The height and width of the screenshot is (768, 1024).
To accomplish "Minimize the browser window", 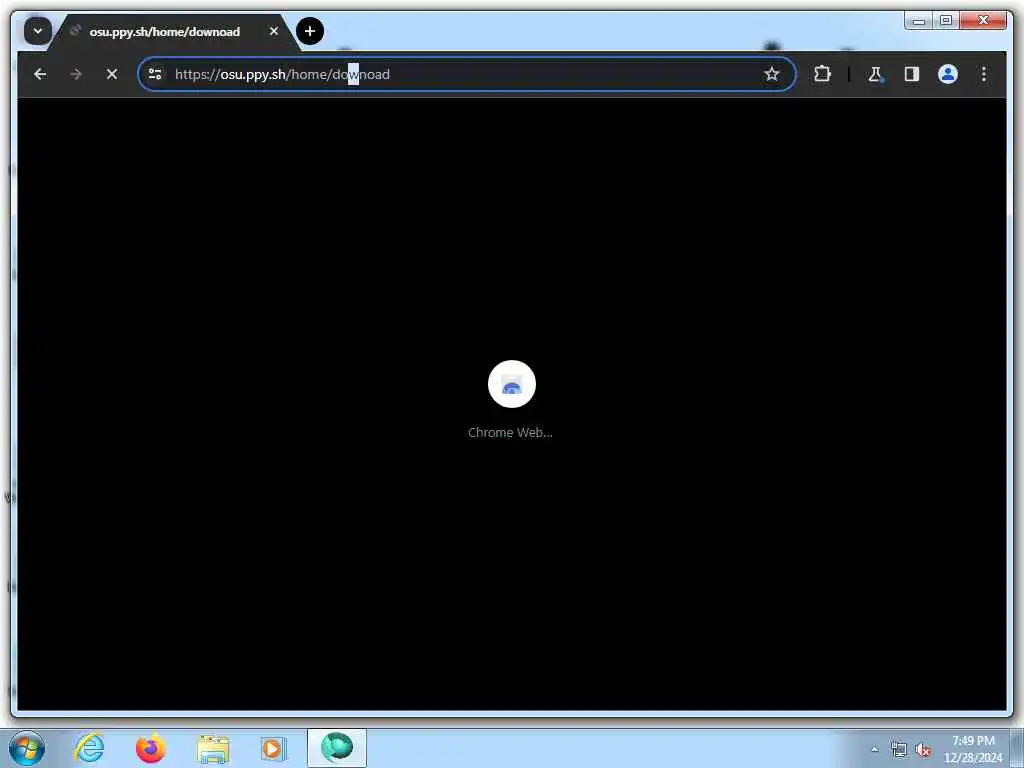I will (x=918, y=20).
